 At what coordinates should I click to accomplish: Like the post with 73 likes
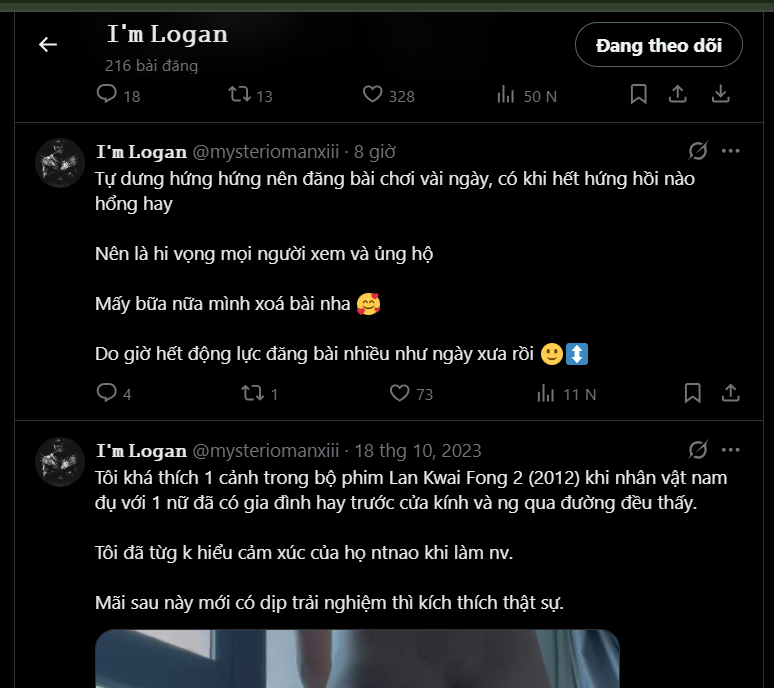[400, 393]
